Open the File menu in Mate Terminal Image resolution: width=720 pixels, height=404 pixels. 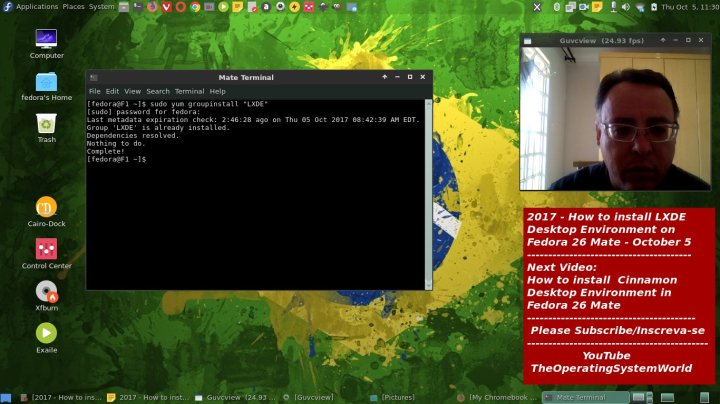pyautogui.click(x=95, y=91)
